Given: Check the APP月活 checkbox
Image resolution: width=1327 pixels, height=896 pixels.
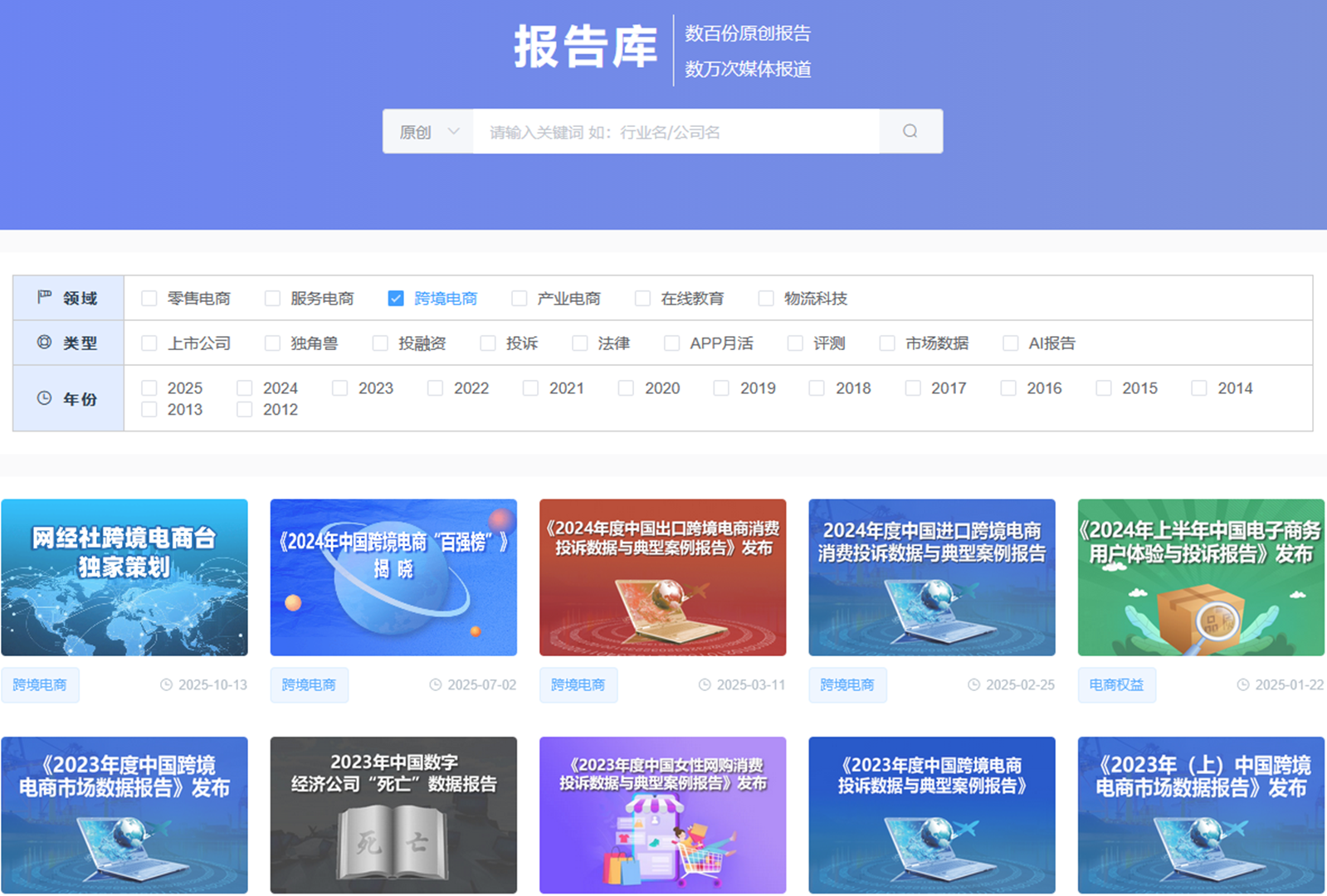Looking at the screenshot, I should (x=672, y=343).
